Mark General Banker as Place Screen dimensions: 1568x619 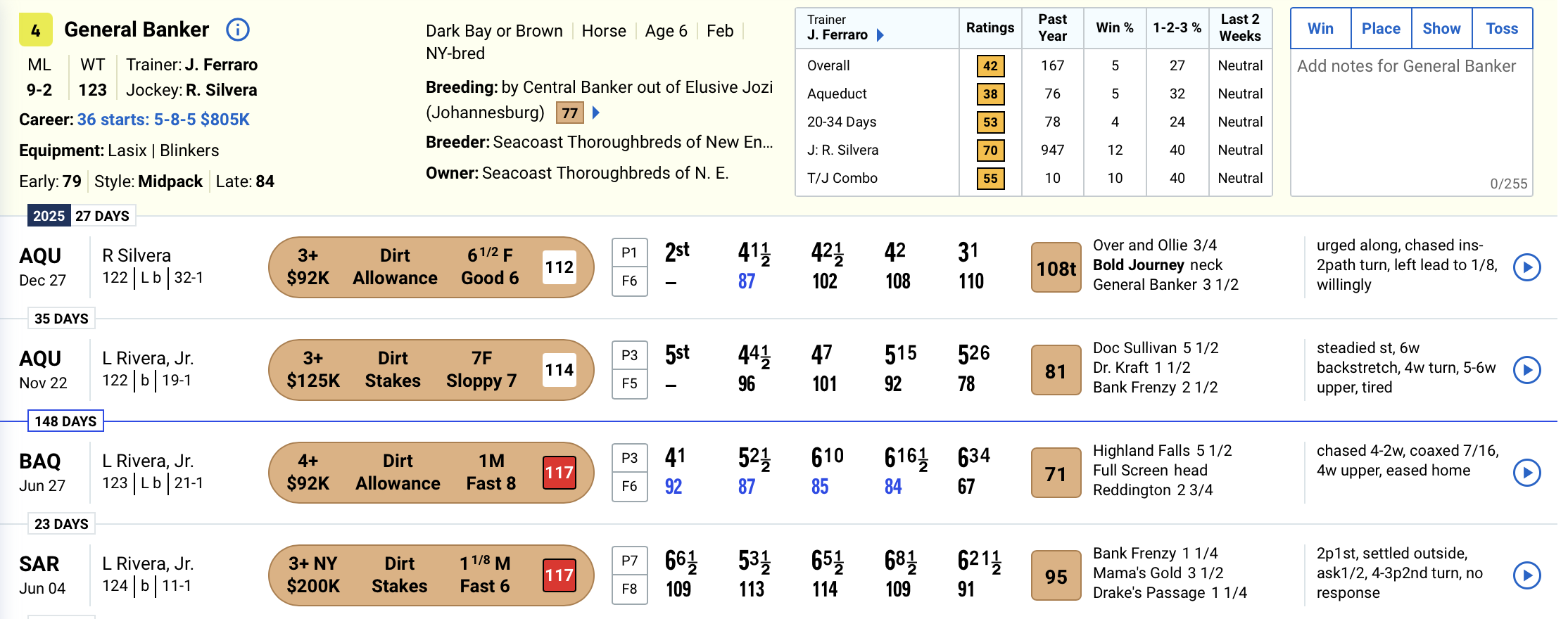pyautogui.click(x=1381, y=29)
